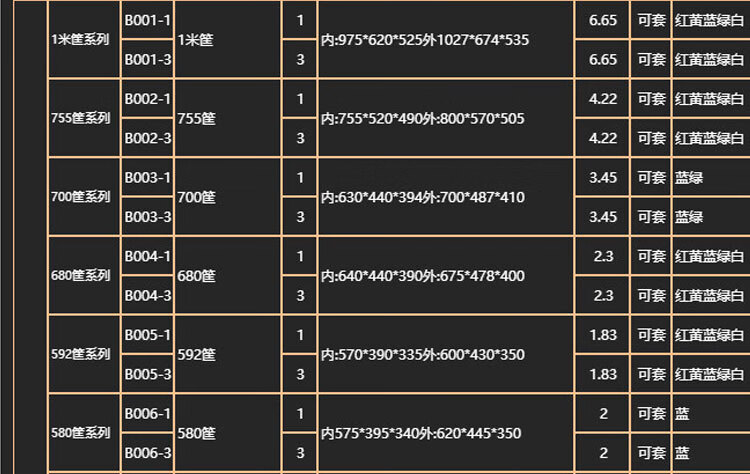Click dimensions cell 内:975*620*525外1027*674*535

[x=425, y=39]
